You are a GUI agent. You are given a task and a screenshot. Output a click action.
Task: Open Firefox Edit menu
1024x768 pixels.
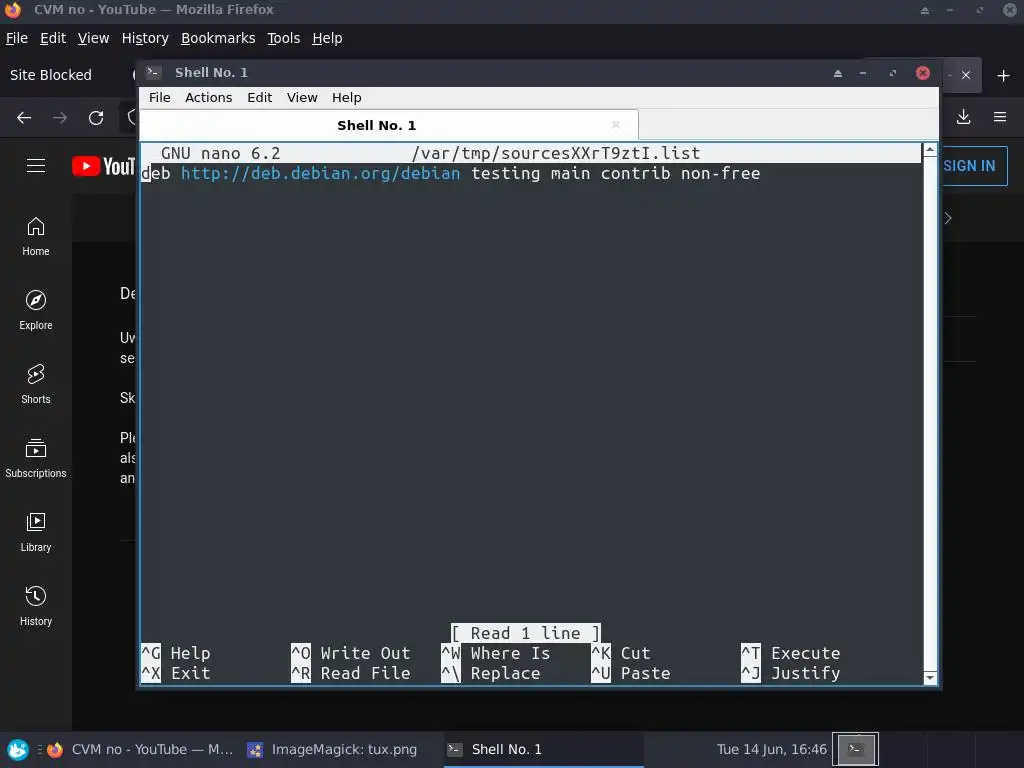coord(53,39)
